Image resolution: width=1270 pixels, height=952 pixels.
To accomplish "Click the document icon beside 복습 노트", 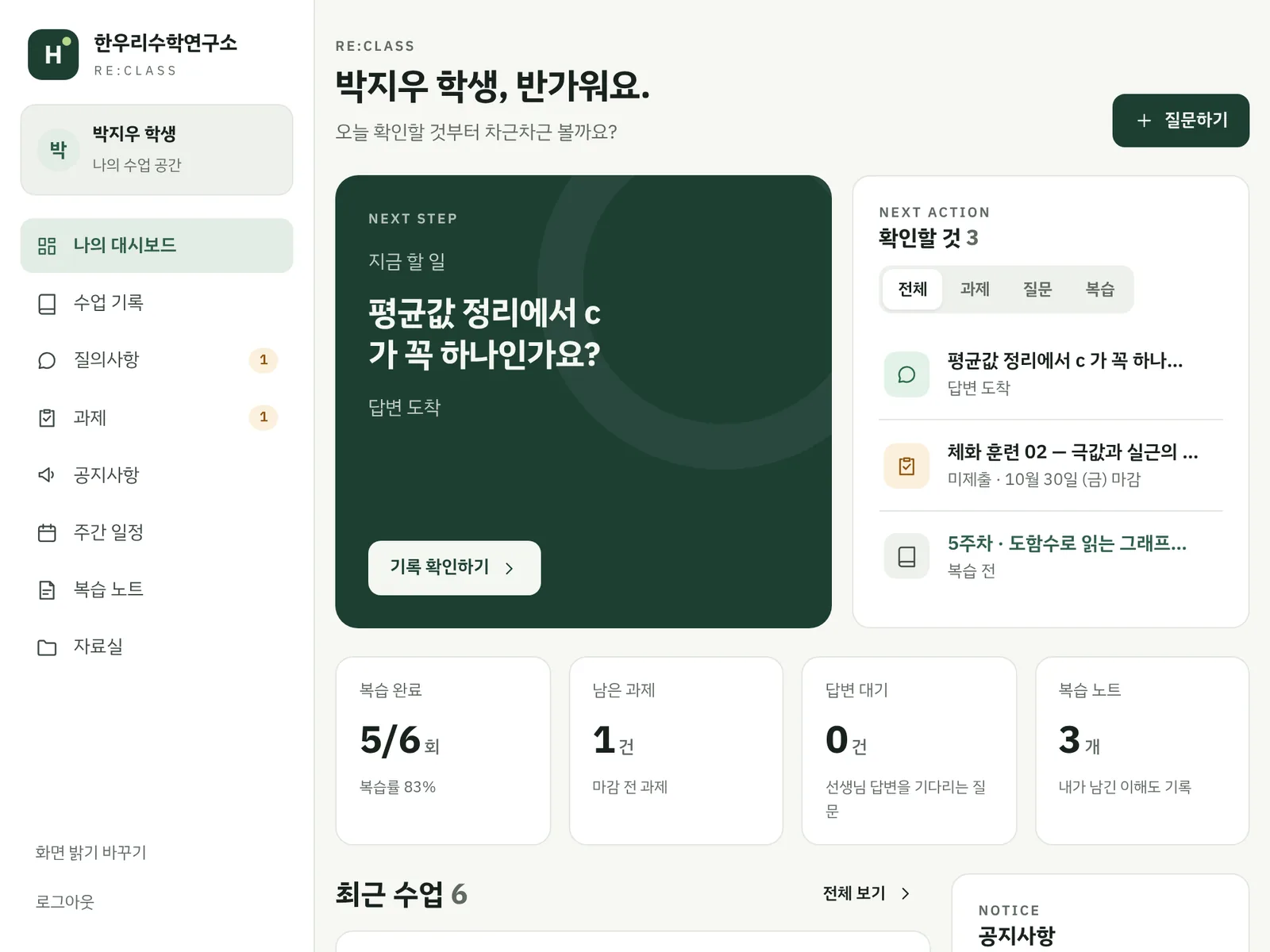I will [47, 589].
